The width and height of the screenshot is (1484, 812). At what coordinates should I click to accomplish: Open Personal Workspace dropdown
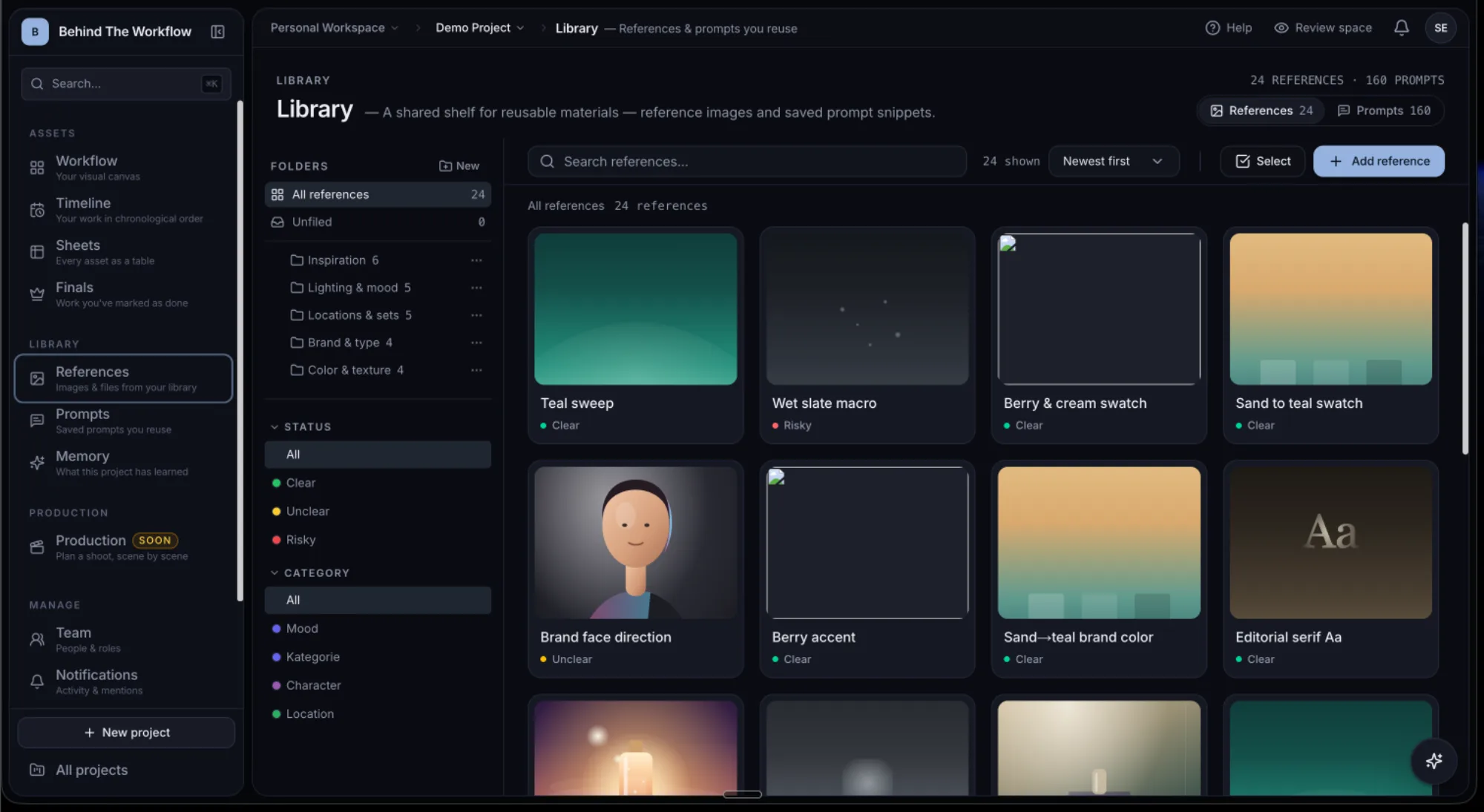pyautogui.click(x=335, y=28)
